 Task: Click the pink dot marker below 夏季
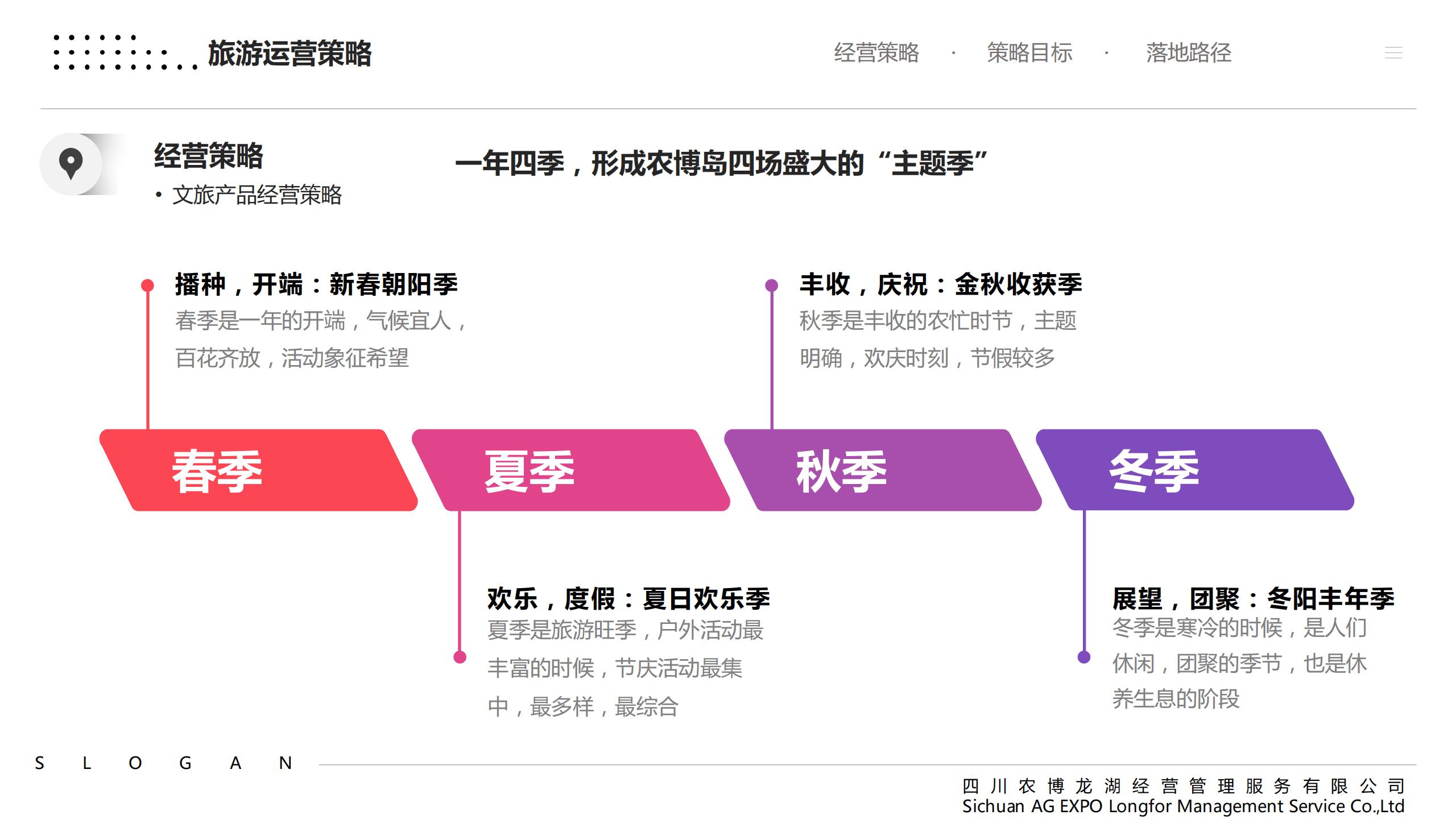click(x=460, y=657)
